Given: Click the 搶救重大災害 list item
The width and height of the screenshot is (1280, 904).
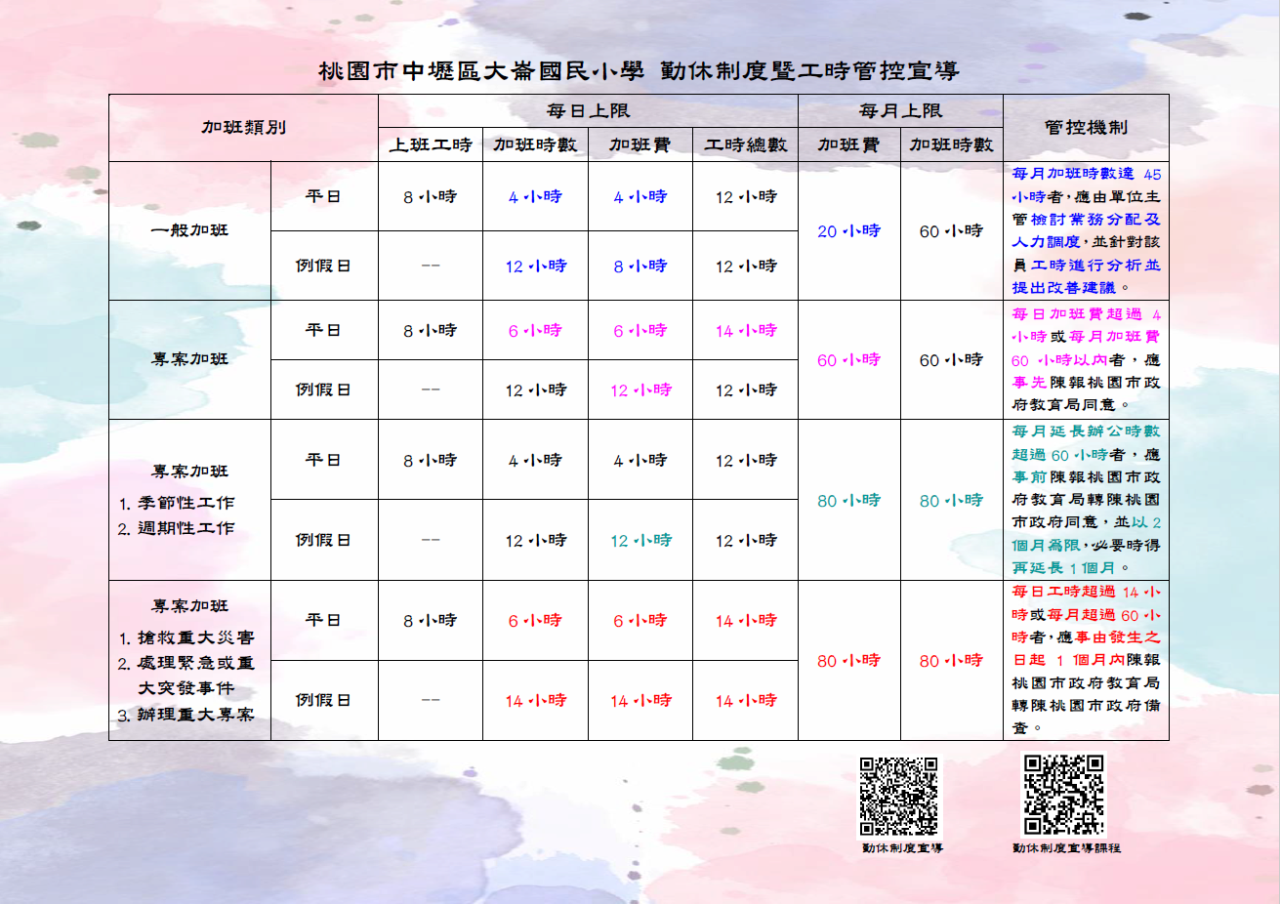Looking at the screenshot, I should point(186,638).
